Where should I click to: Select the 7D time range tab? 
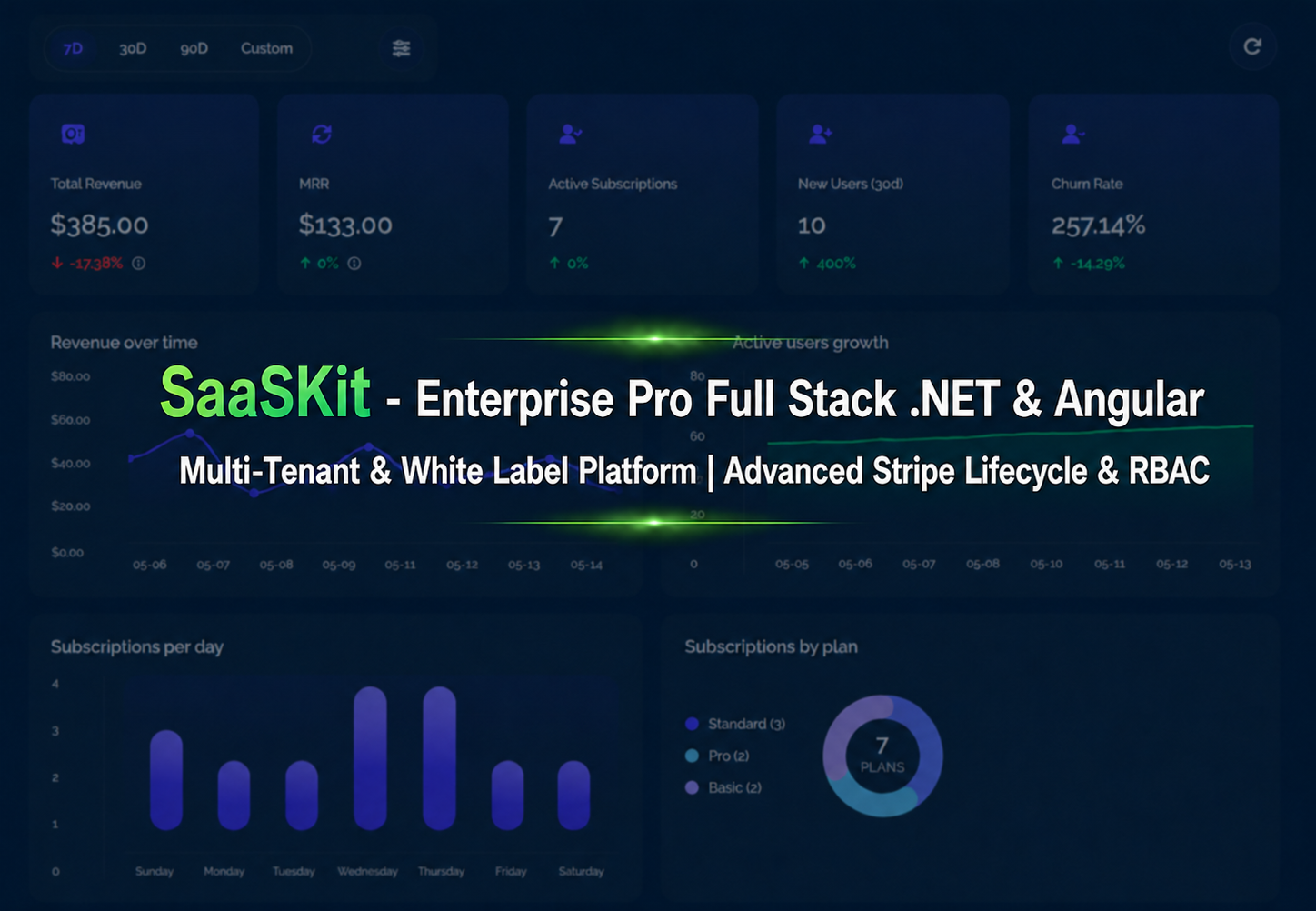pyautogui.click(x=73, y=48)
